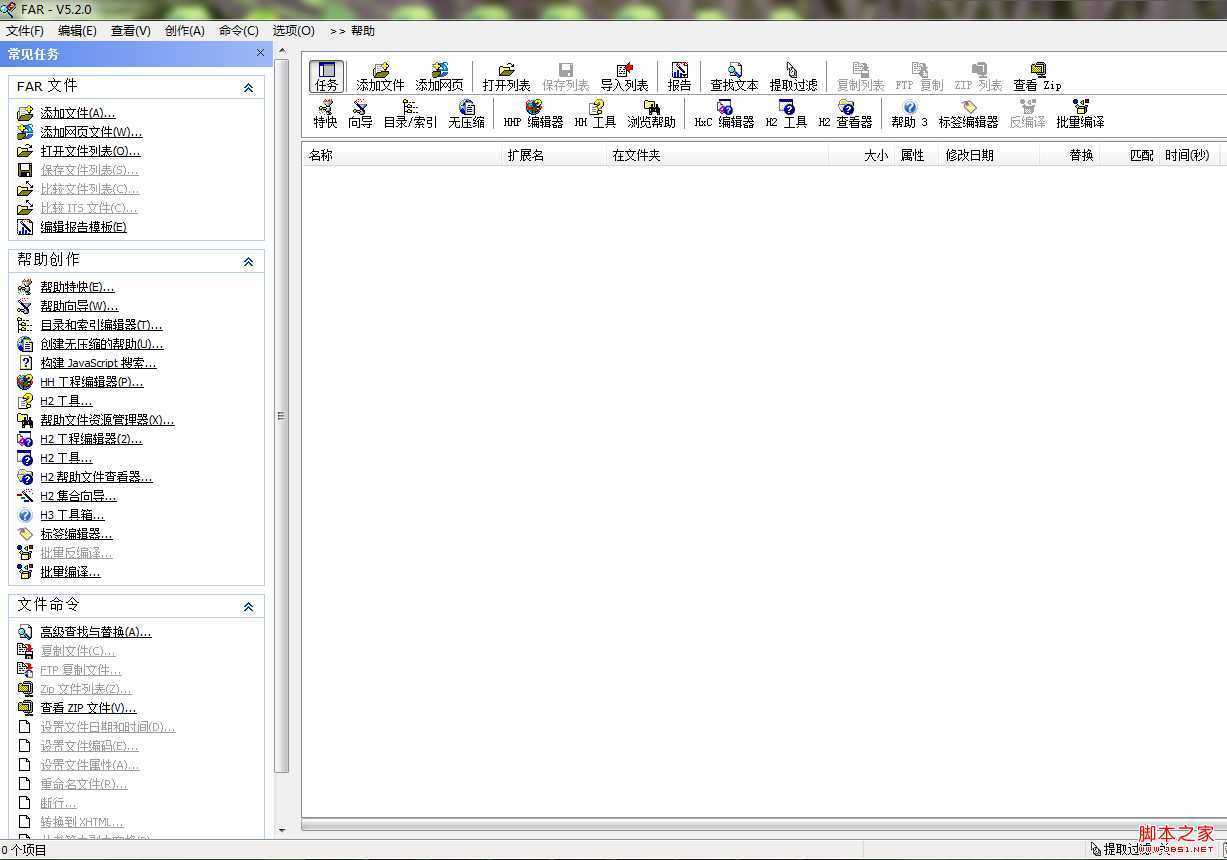Viewport: 1227px width, 860px height.
Task: Sort by the 名称 column header
Action: pyautogui.click(x=401, y=155)
